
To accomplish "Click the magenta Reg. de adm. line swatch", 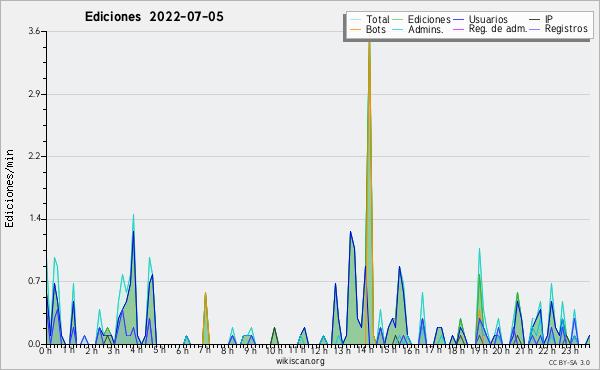I will point(458,29).
